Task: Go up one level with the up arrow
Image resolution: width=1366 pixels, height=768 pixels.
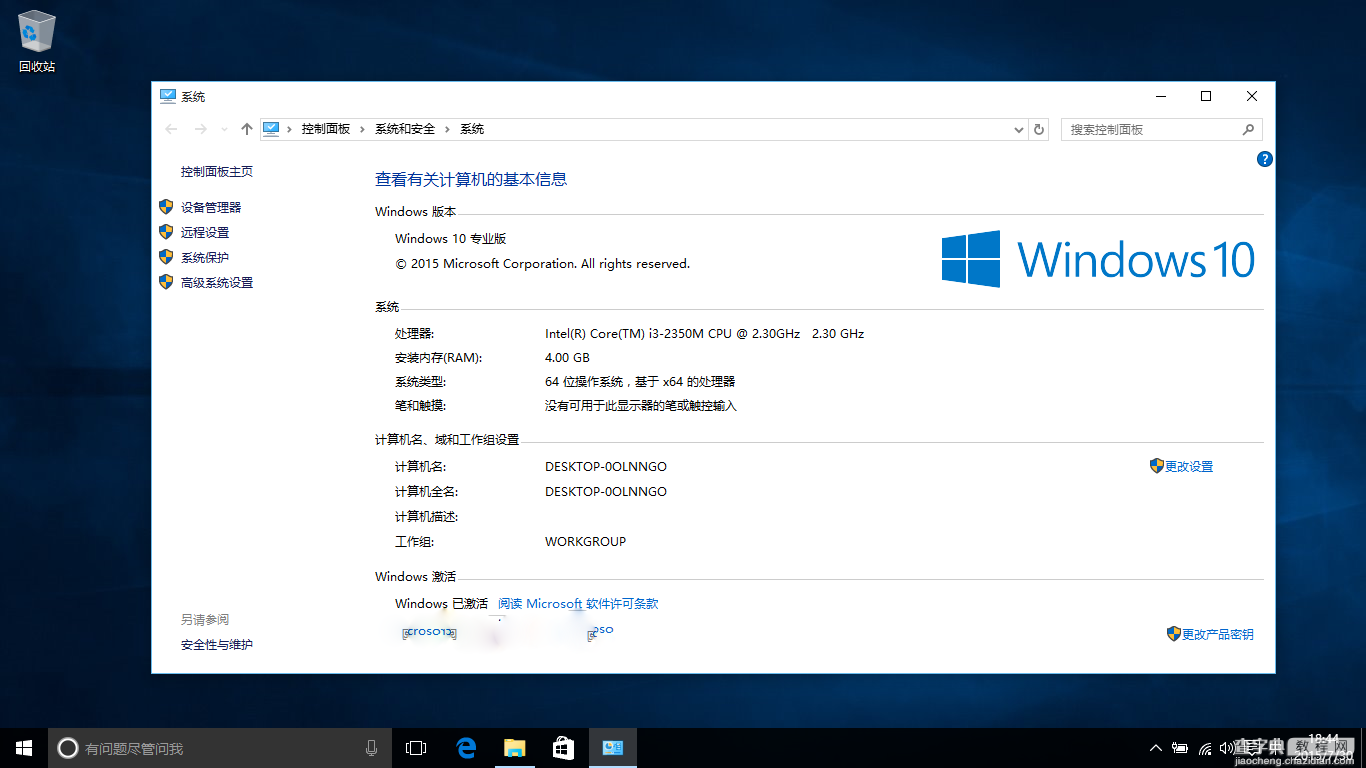Action: coord(247,129)
